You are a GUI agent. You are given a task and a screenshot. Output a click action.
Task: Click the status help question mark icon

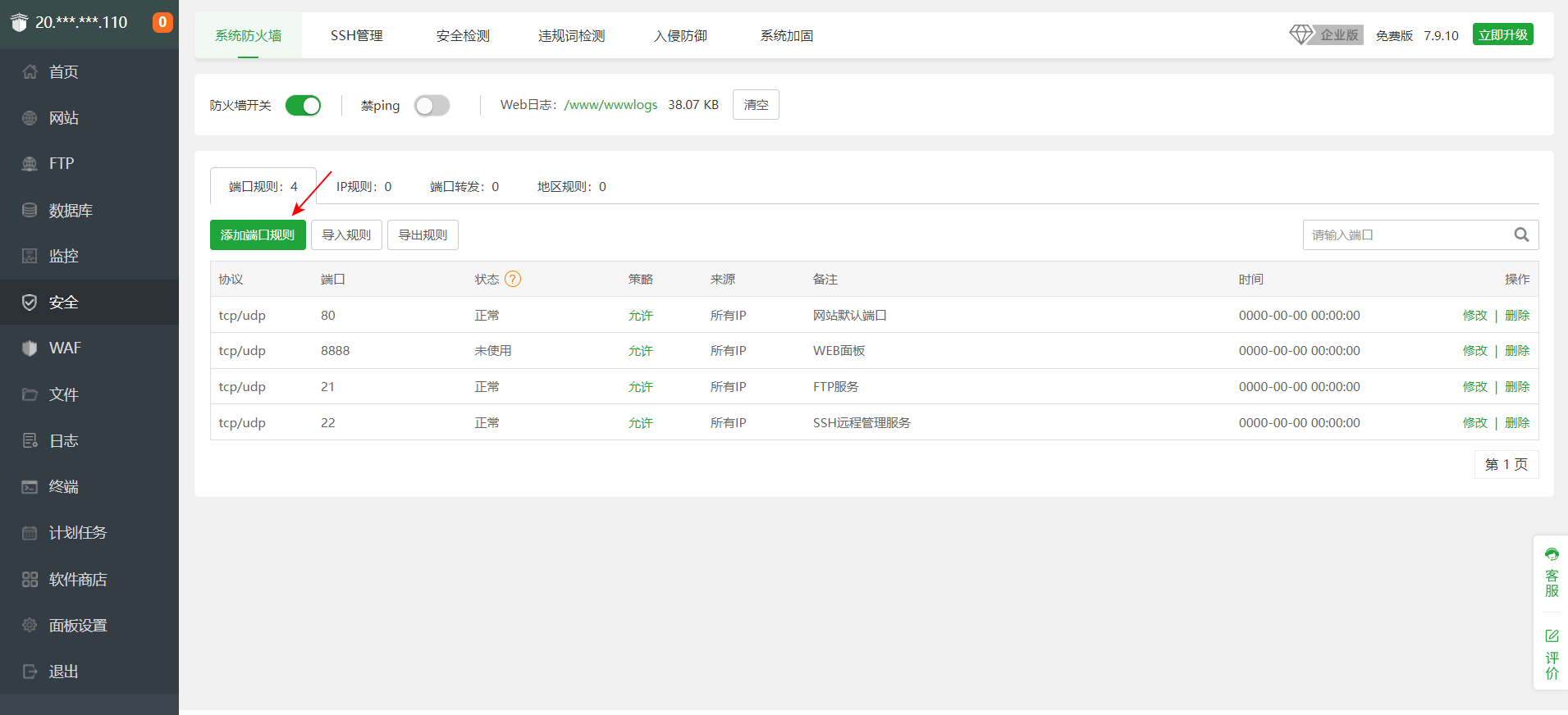pyautogui.click(x=513, y=280)
